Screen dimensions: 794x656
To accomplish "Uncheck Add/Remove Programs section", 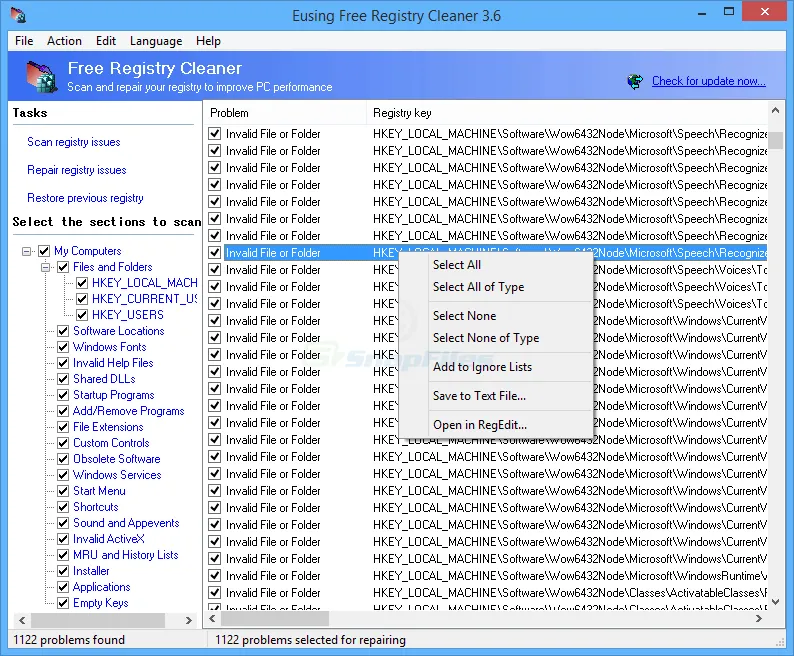I will 63,411.
